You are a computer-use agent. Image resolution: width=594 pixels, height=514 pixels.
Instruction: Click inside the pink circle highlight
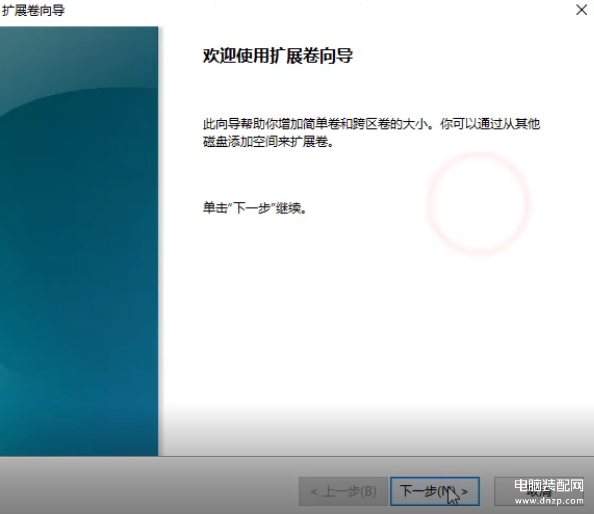(x=478, y=204)
